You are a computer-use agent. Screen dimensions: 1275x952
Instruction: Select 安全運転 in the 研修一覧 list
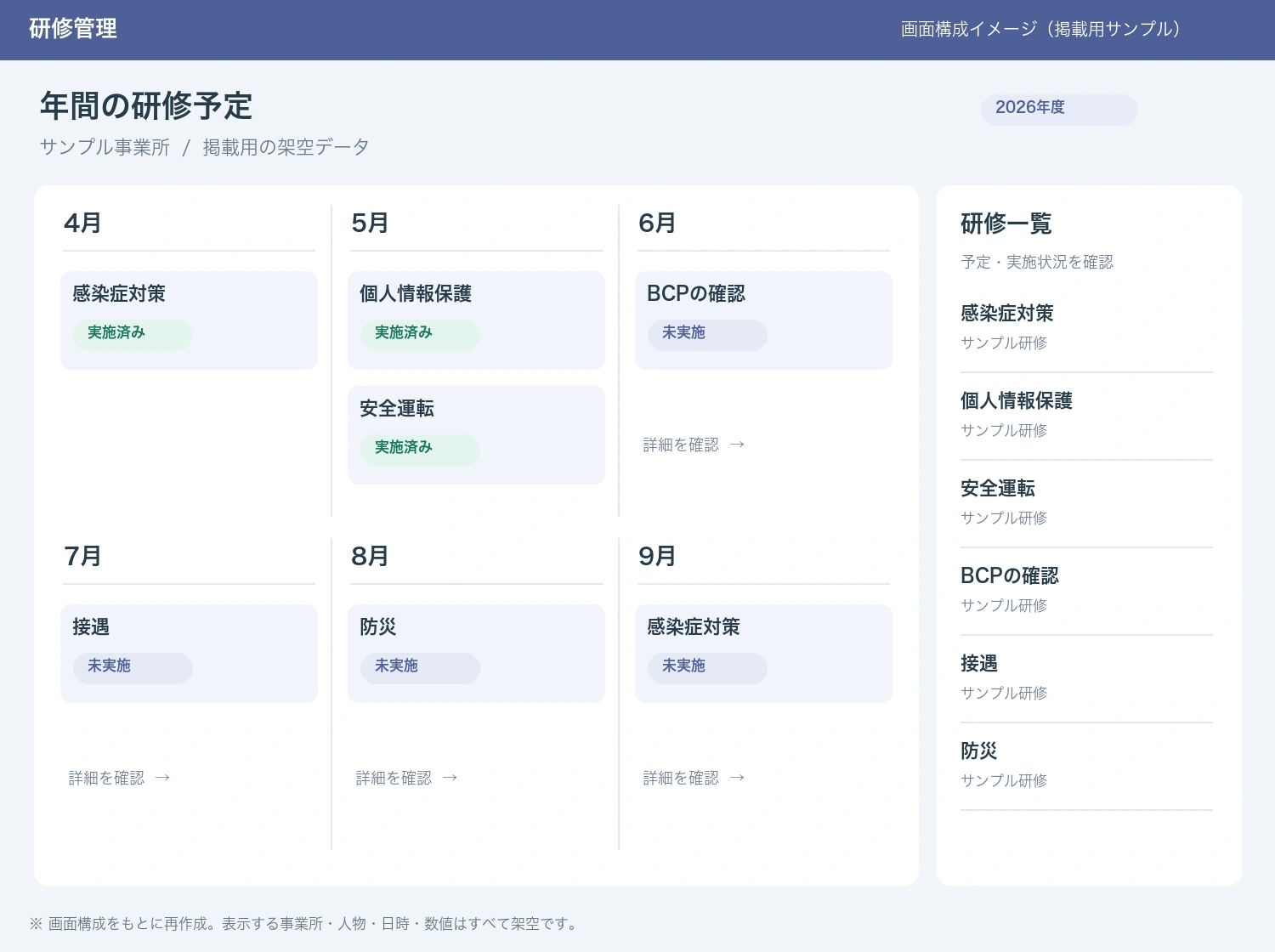pyautogui.click(x=1086, y=503)
